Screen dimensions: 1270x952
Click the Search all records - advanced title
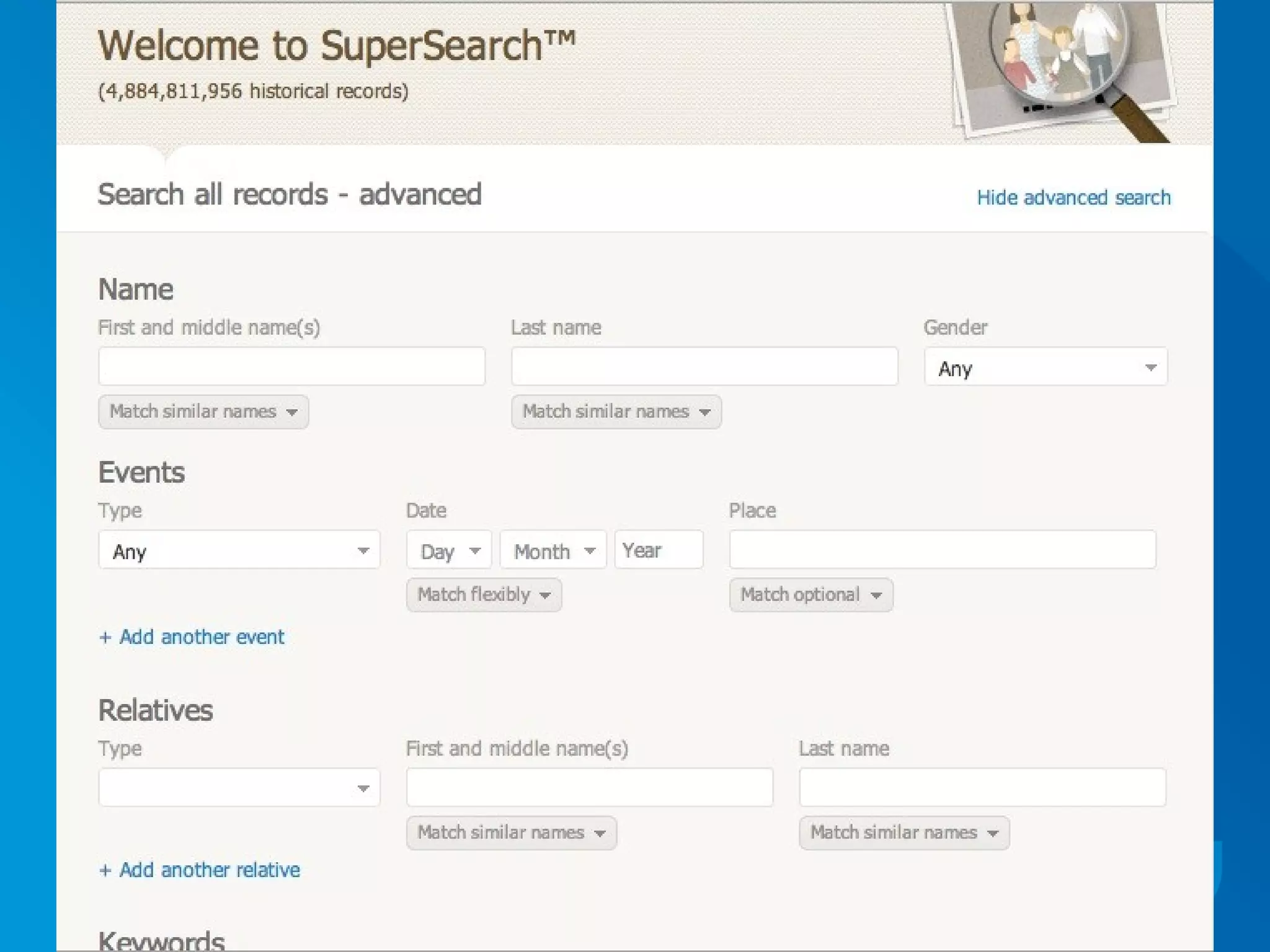click(290, 195)
